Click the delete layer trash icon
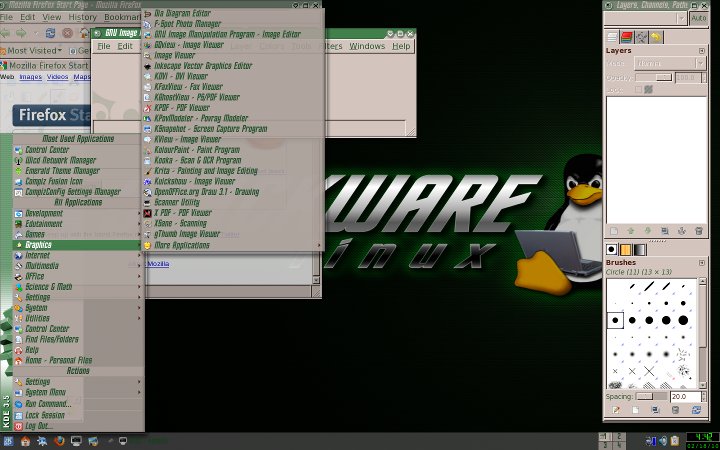Screen dimensions: 720x450 pyautogui.click(x=698, y=231)
